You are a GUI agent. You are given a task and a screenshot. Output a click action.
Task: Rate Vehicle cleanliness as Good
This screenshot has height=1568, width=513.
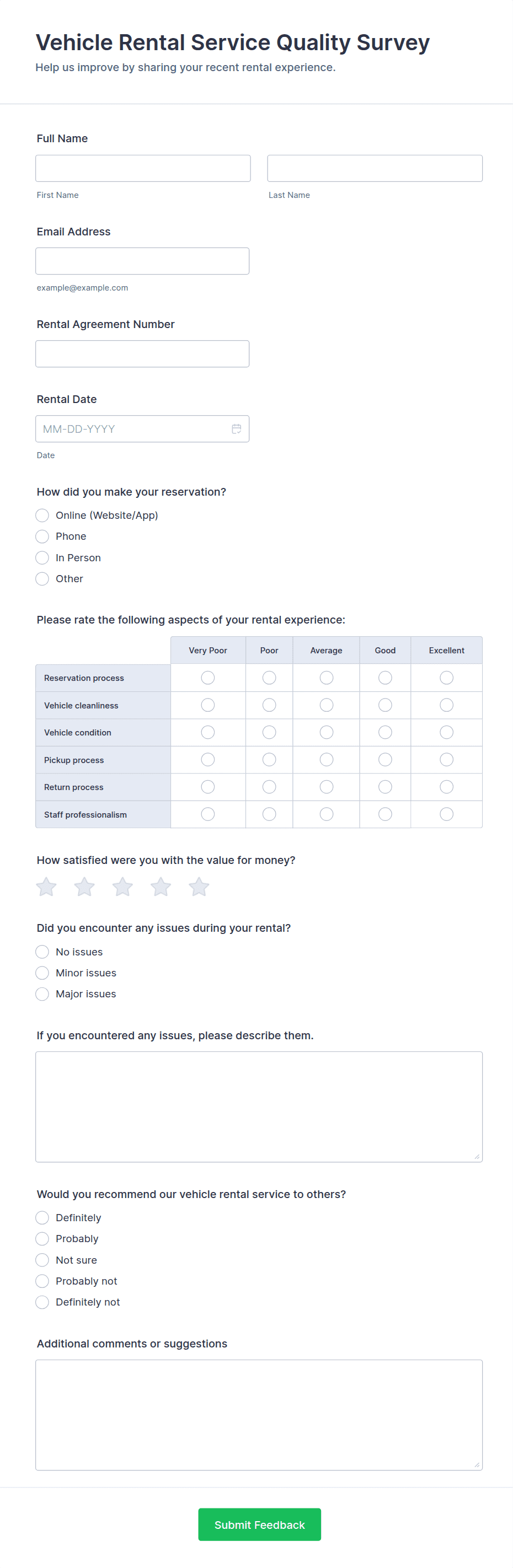[x=385, y=705]
